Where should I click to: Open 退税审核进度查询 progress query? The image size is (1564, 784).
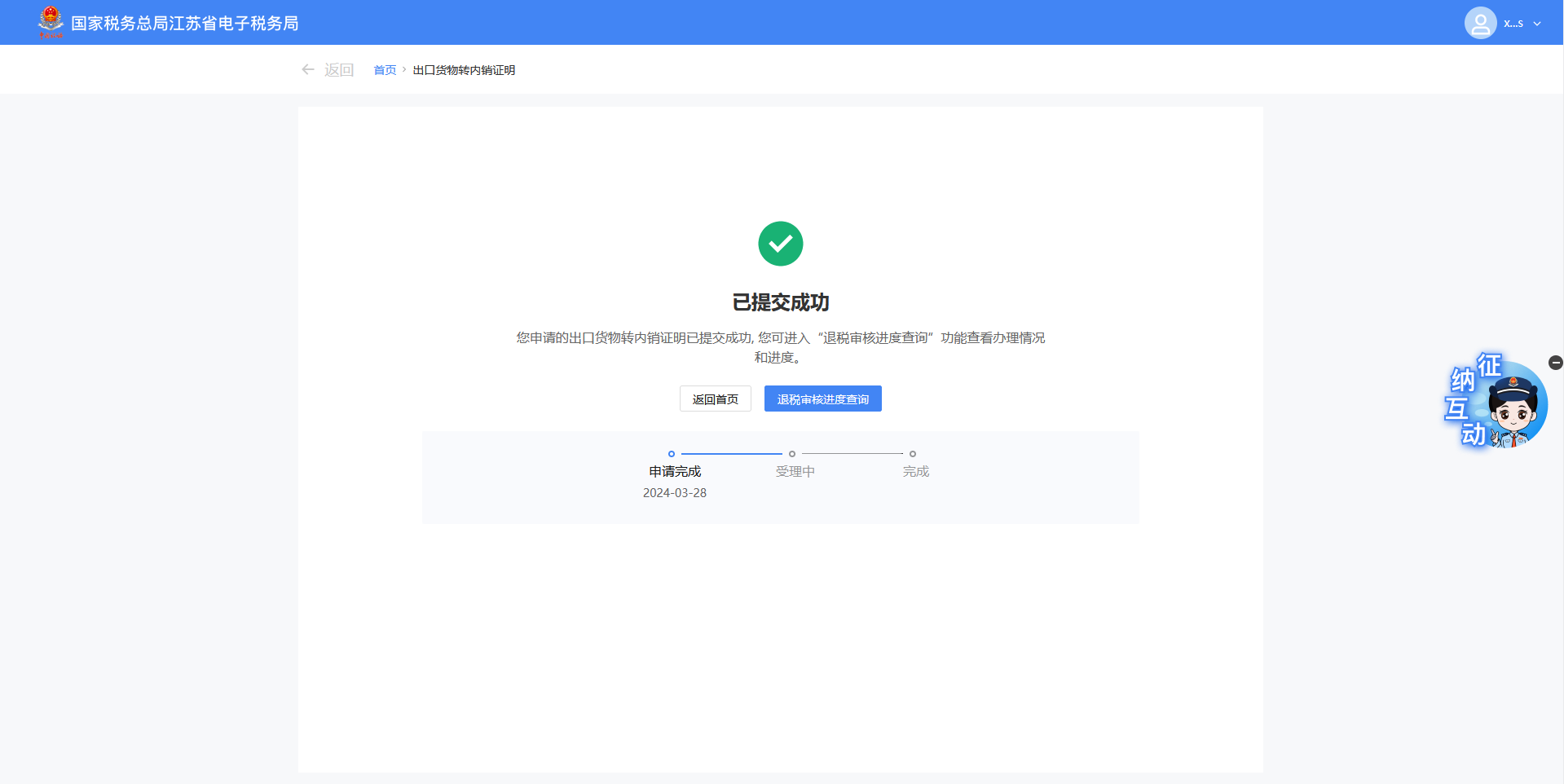pyautogui.click(x=822, y=399)
